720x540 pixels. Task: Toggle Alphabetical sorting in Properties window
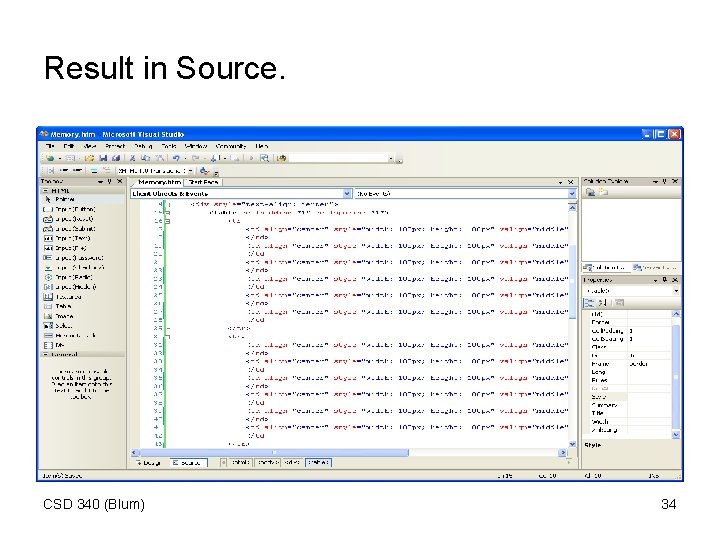pos(602,303)
